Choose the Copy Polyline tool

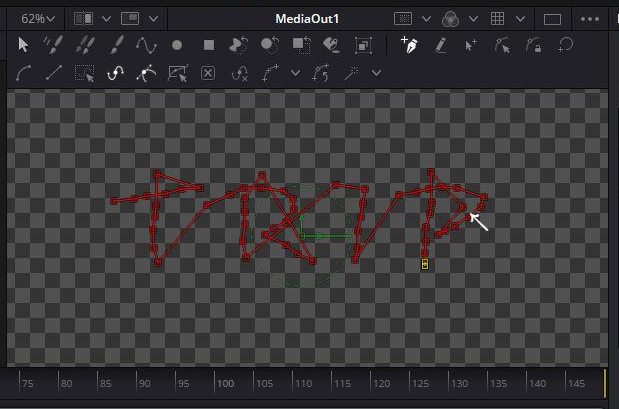click(x=238, y=45)
